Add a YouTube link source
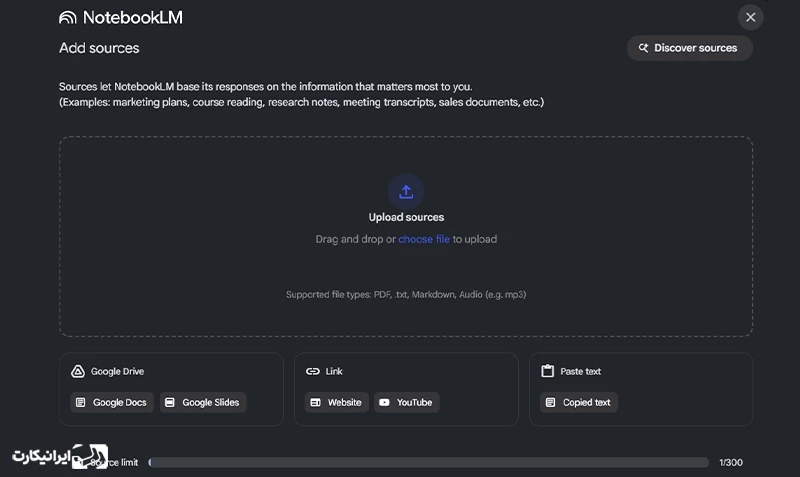The width and height of the screenshot is (800, 477). (x=407, y=403)
